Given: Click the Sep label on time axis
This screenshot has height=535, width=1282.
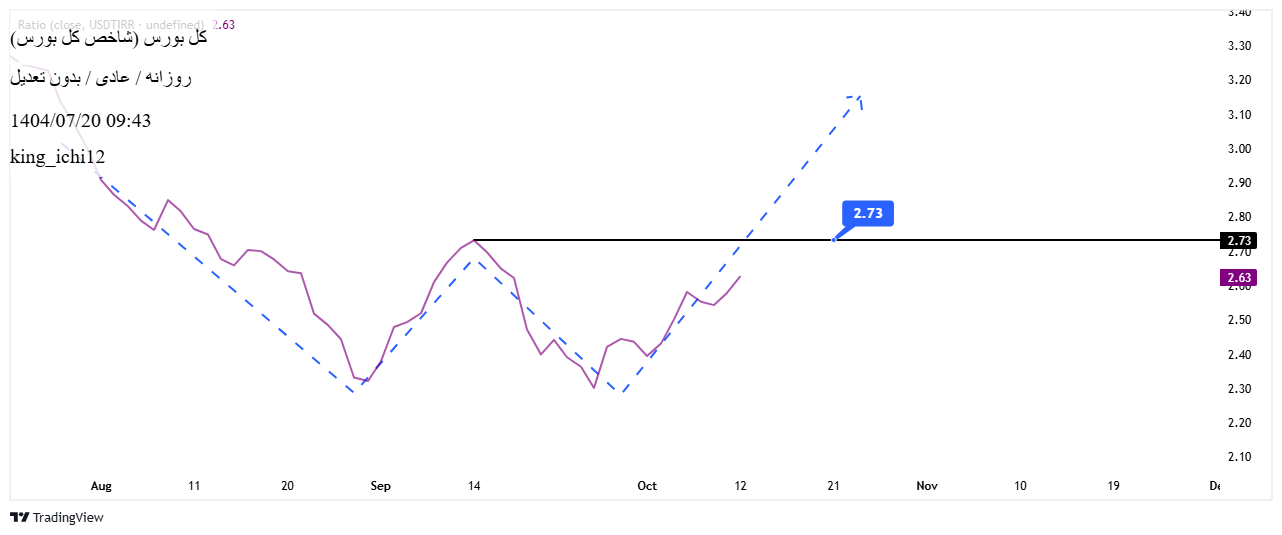Looking at the screenshot, I should (x=380, y=486).
